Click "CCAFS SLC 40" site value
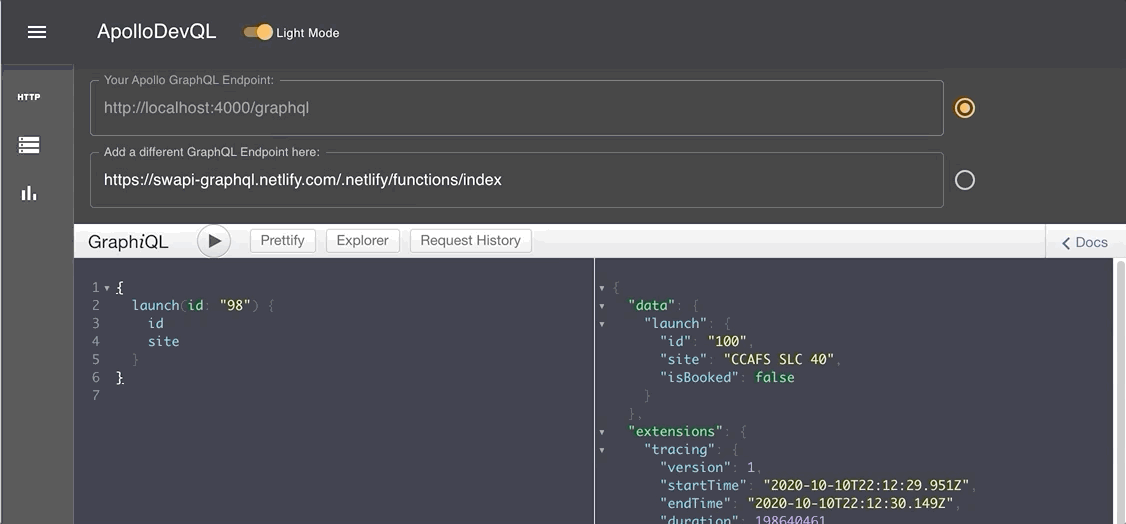Viewport: 1126px width, 524px height. tap(780, 360)
